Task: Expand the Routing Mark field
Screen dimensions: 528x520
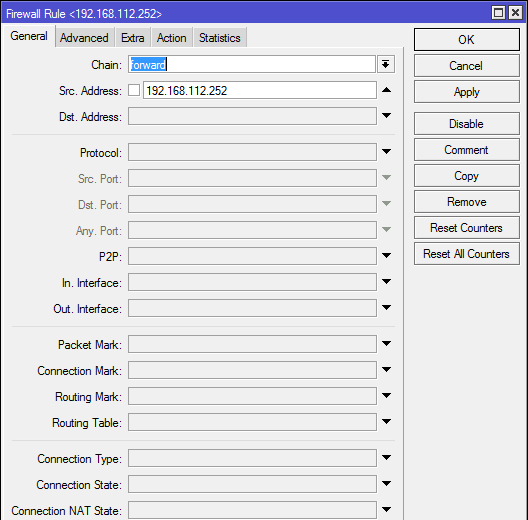Action: pyautogui.click(x=387, y=395)
